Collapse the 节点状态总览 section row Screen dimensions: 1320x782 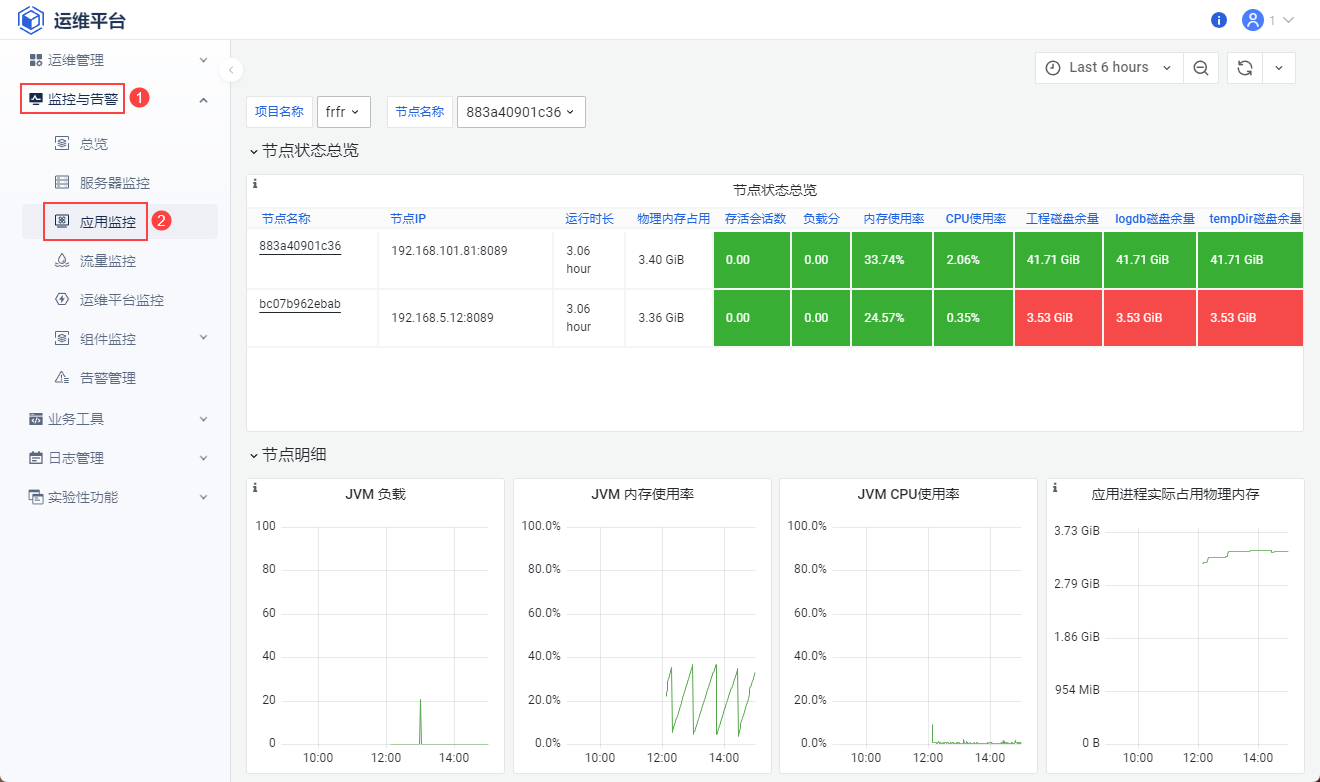[304, 151]
